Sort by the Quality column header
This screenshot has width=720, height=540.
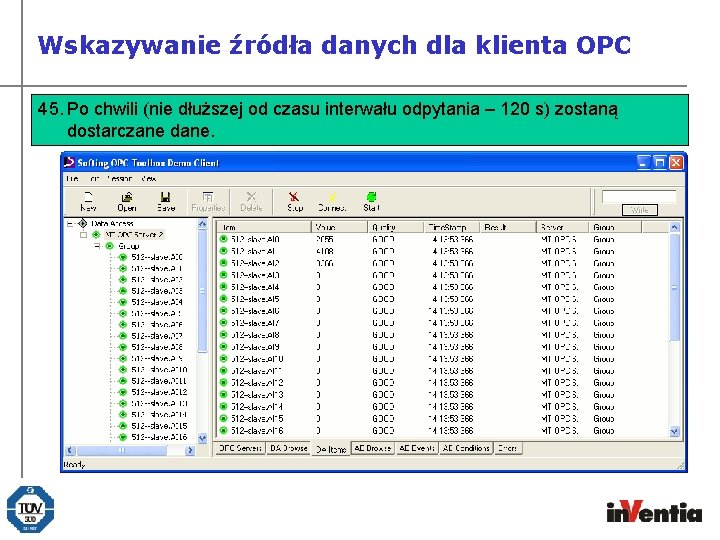[396, 227]
